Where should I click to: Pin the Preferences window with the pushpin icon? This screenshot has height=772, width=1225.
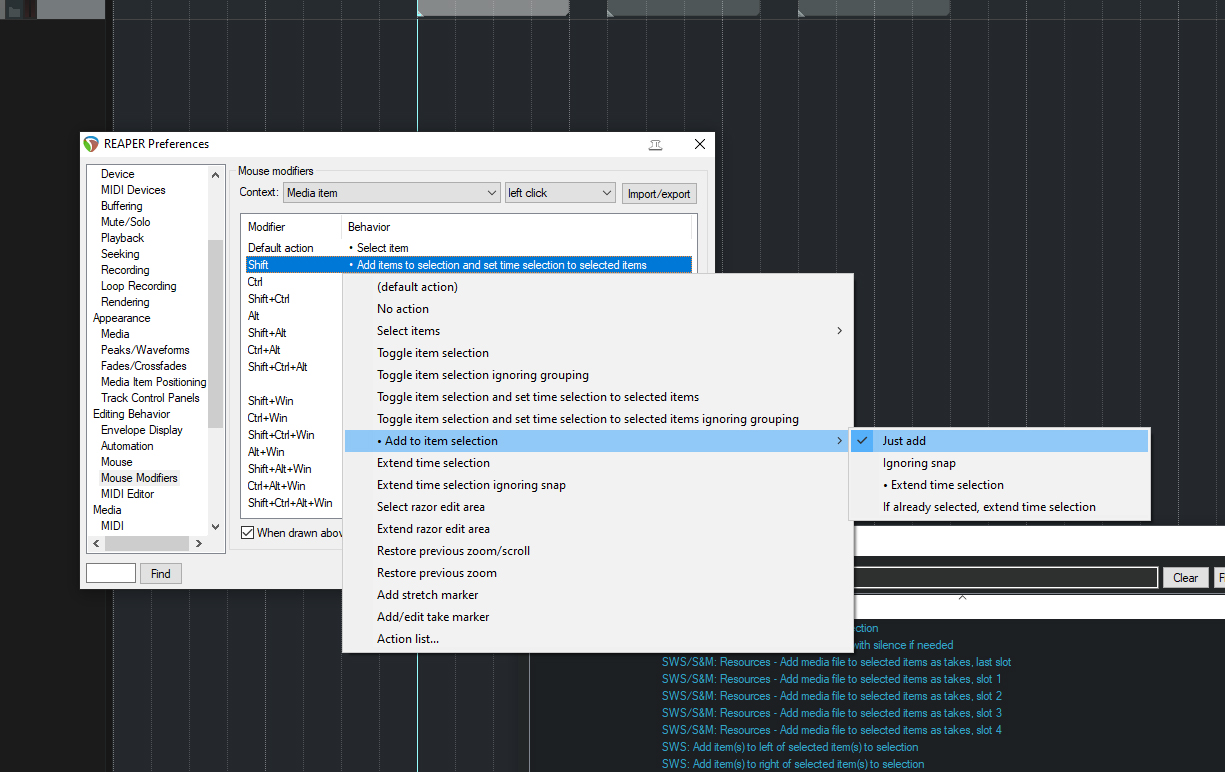(655, 144)
